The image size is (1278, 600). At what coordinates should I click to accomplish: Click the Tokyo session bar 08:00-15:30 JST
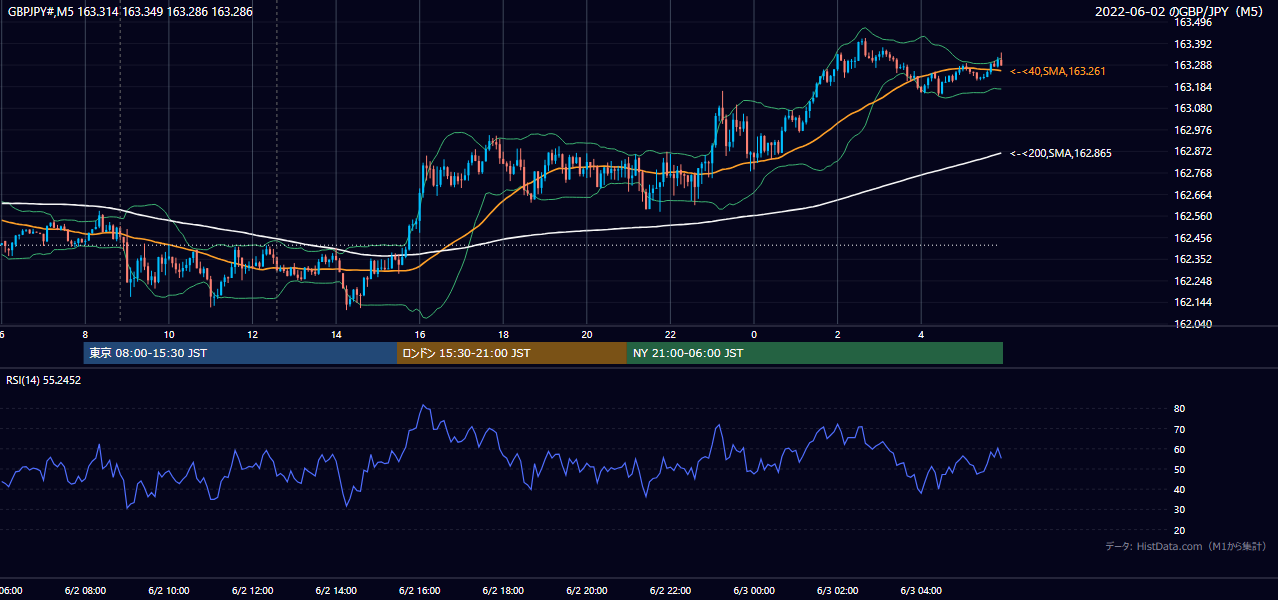[240, 353]
